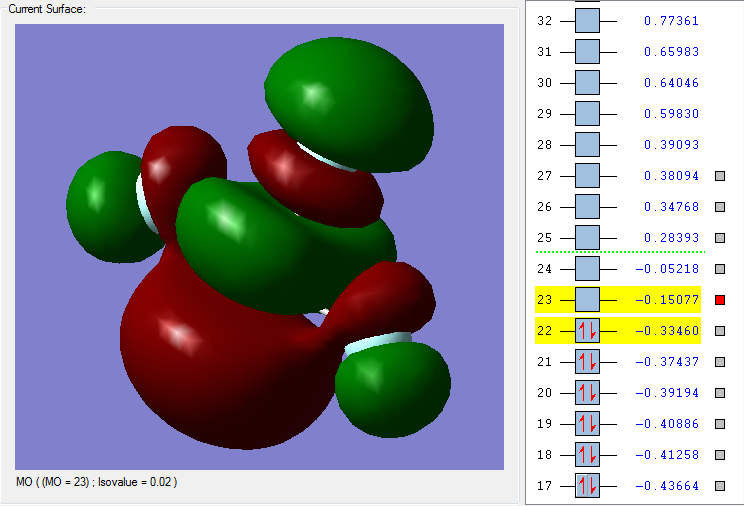Select the gray square marker beside -0.37437

[720, 362]
